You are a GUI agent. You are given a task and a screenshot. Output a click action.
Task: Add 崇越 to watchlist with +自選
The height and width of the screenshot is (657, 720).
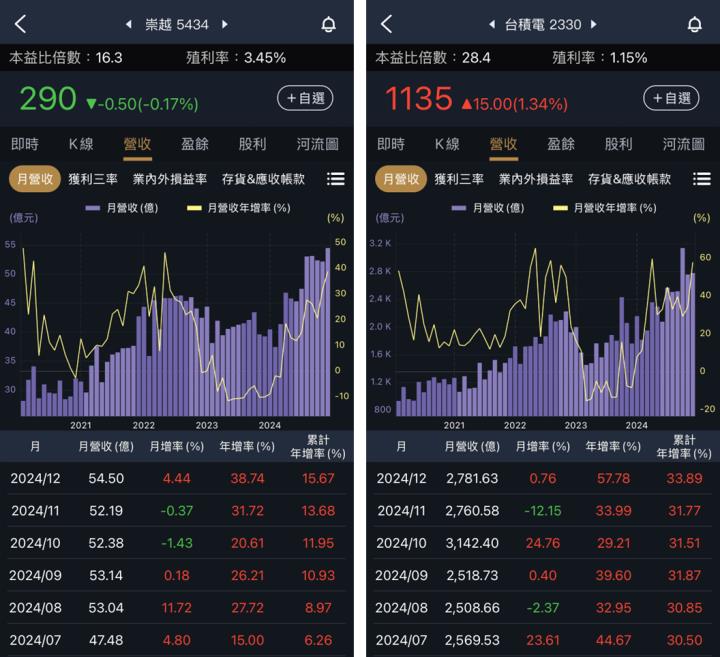[305, 98]
